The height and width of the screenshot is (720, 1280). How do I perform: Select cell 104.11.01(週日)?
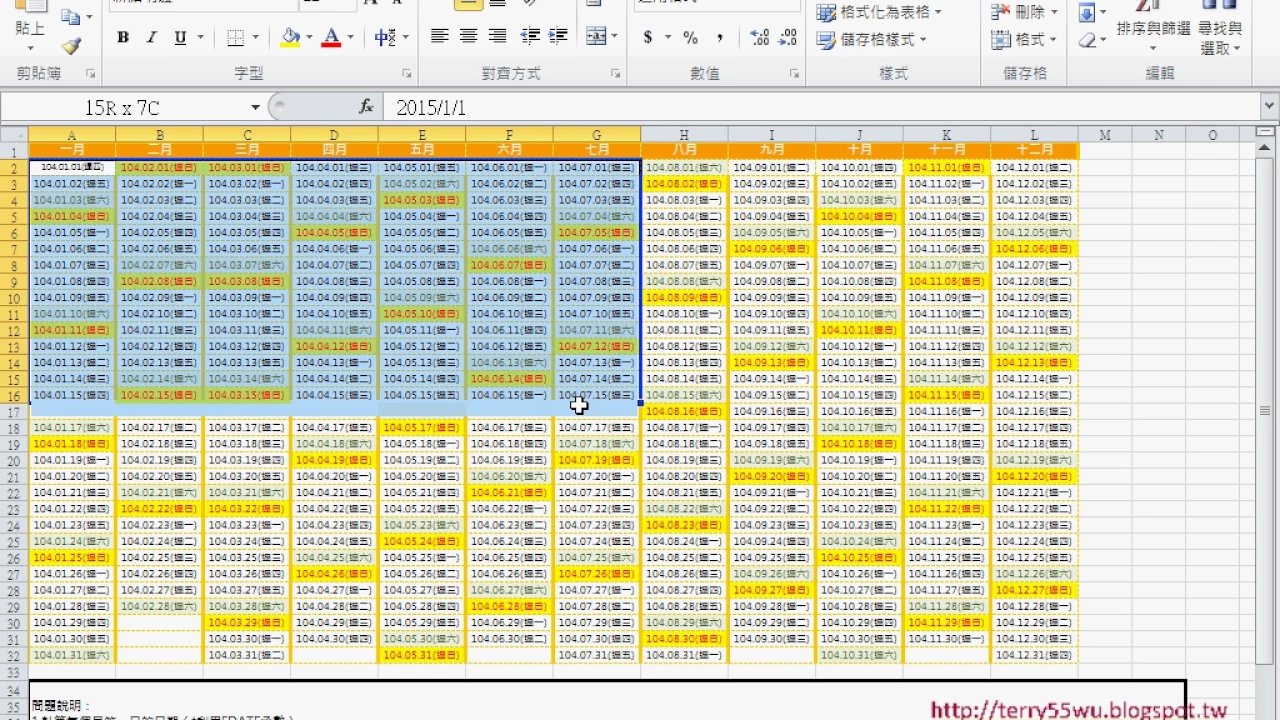(946, 168)
